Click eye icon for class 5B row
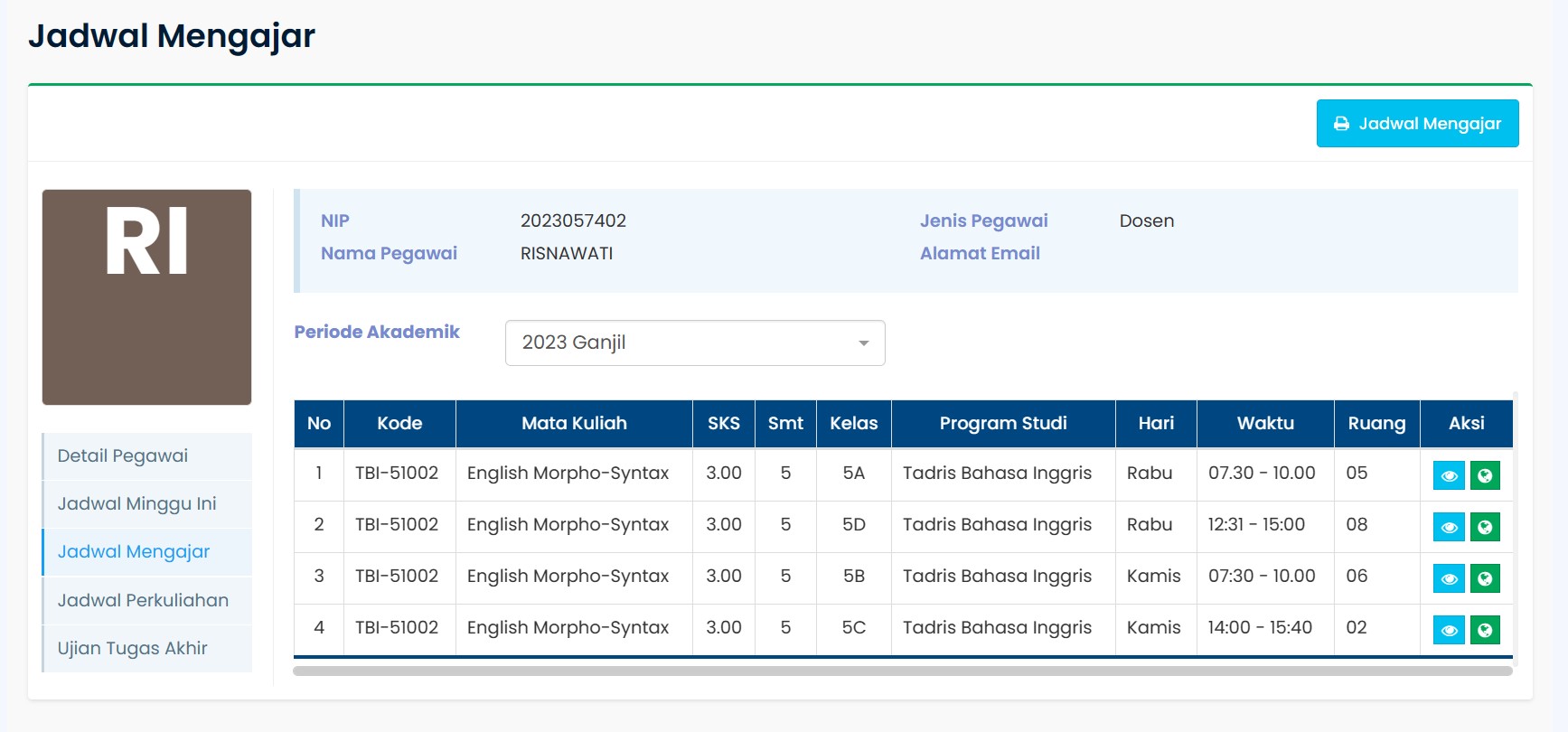 click(1449, 578)
